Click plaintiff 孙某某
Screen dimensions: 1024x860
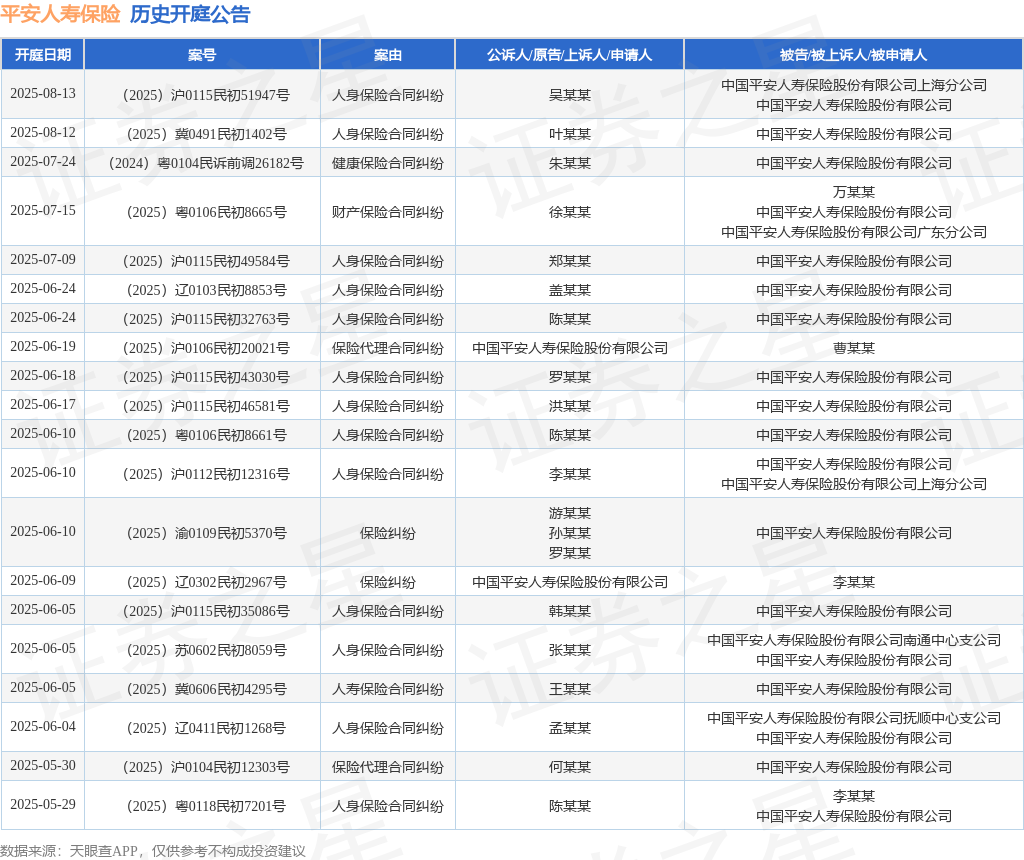tap(569, 534)
